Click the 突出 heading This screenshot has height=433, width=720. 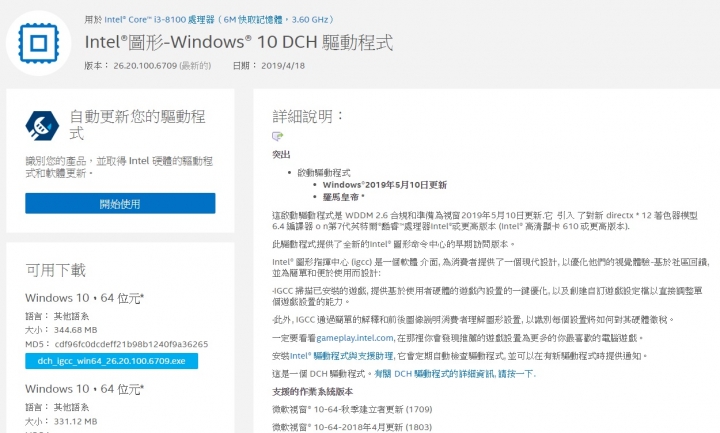coord(281,155)
